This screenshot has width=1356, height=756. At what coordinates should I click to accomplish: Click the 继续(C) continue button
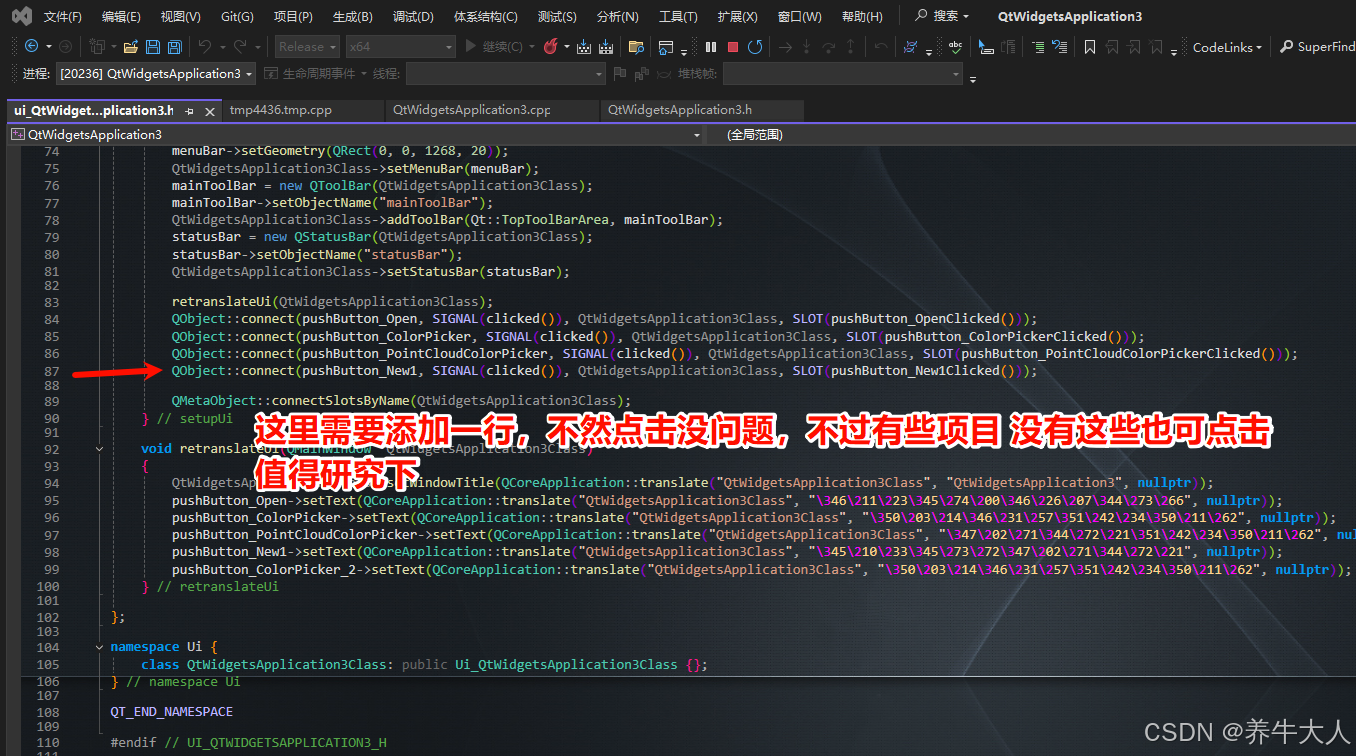(495, 47)
